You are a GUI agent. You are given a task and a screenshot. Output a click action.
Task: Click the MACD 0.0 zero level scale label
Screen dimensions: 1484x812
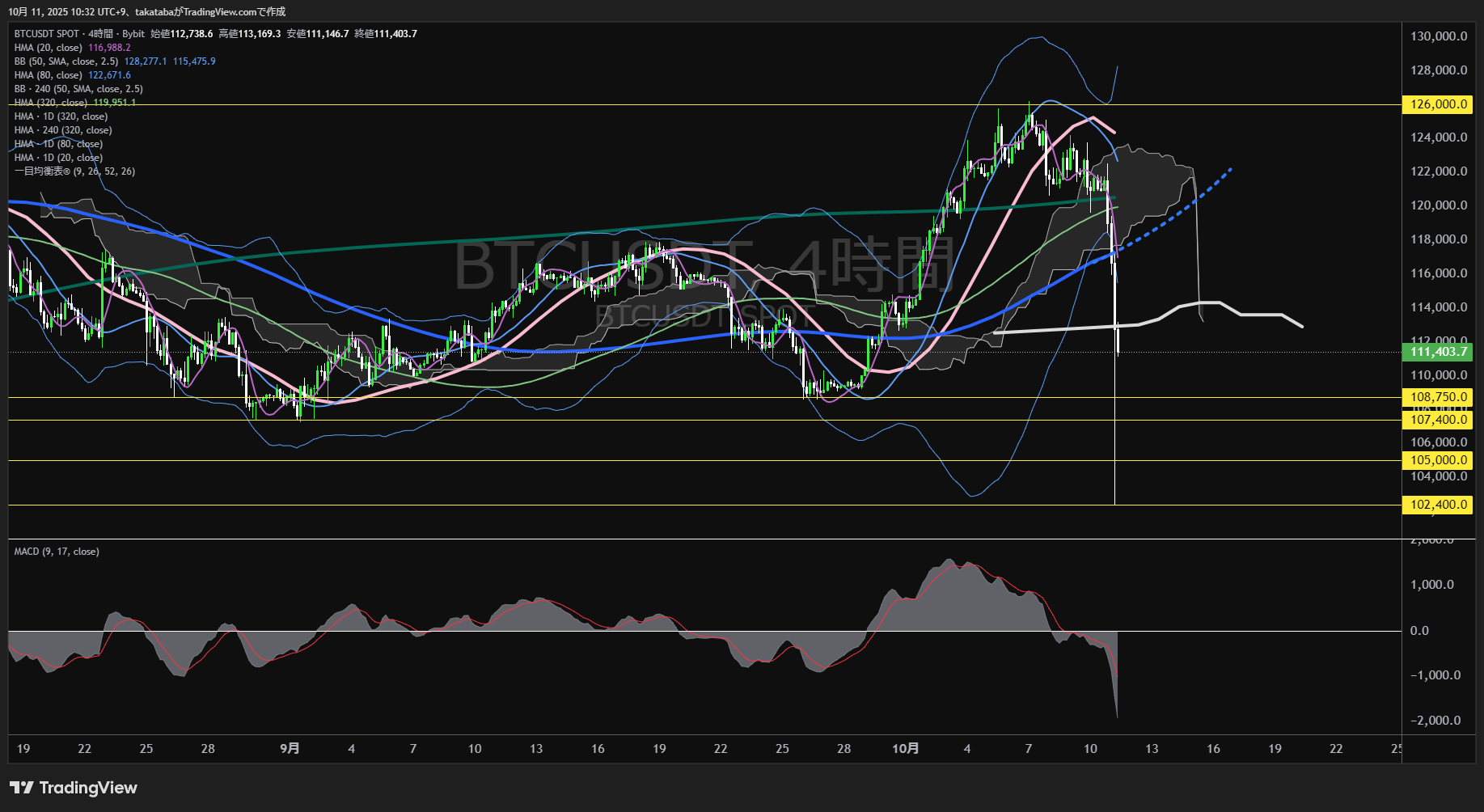[1419, 631]
